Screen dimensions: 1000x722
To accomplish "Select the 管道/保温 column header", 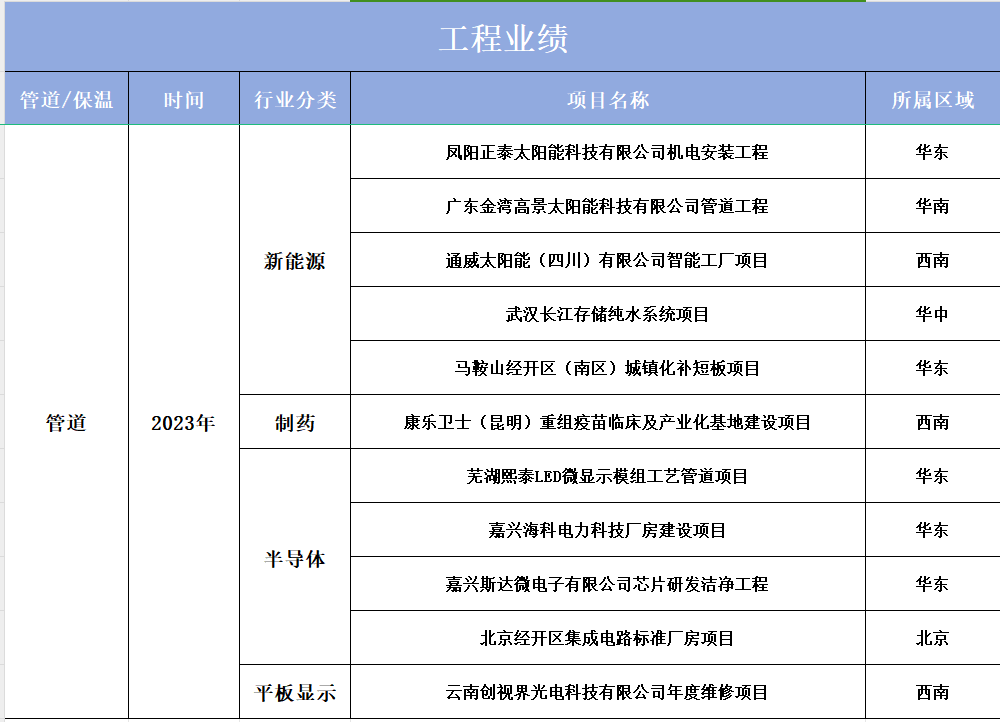I will tap(66, 100).
